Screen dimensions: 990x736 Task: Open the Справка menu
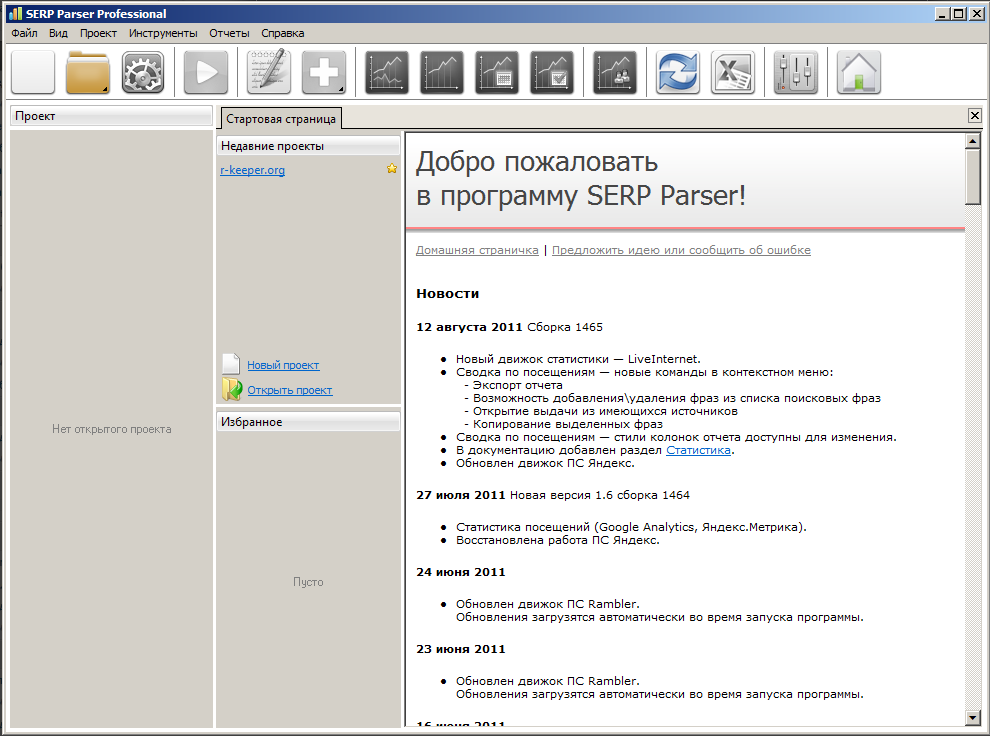point(282,33)
